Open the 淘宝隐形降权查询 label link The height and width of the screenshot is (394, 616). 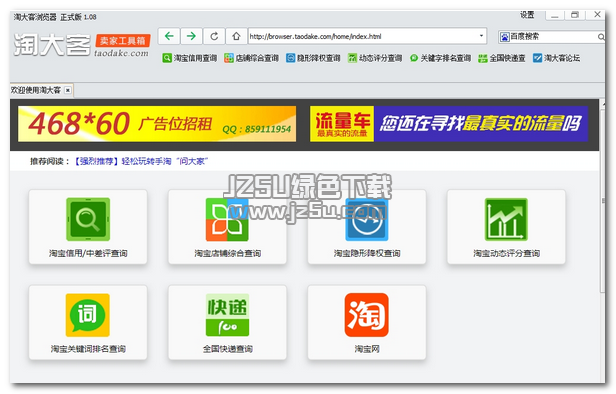[367, 253]
